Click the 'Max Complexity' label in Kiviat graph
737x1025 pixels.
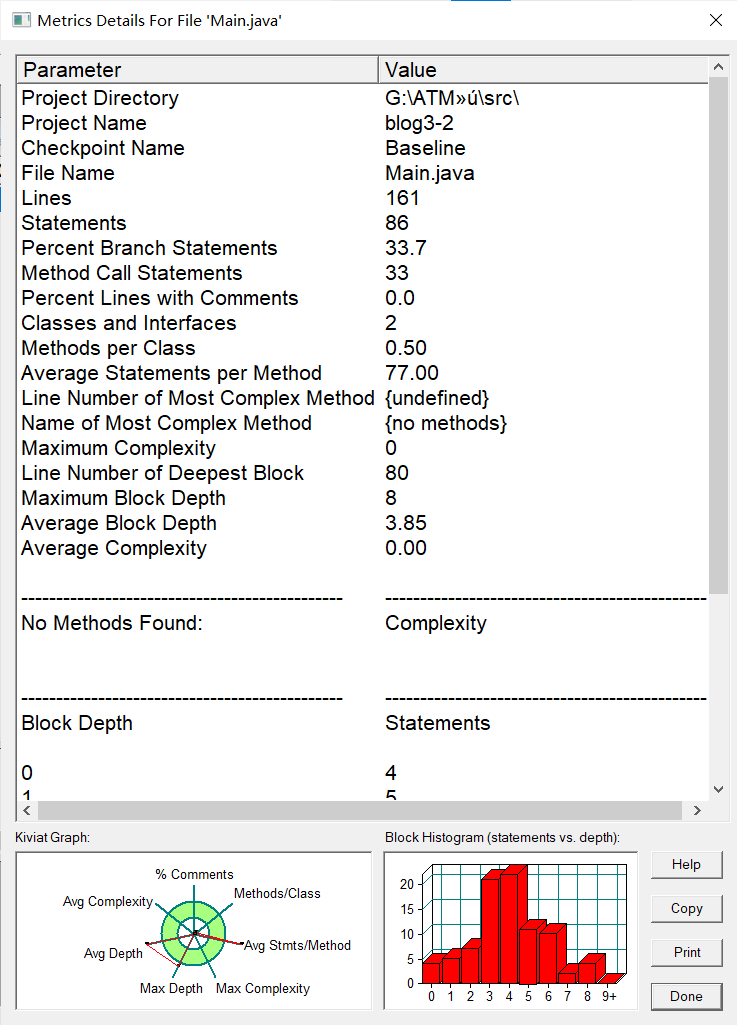pyautogui.click(x=263, y=988)
